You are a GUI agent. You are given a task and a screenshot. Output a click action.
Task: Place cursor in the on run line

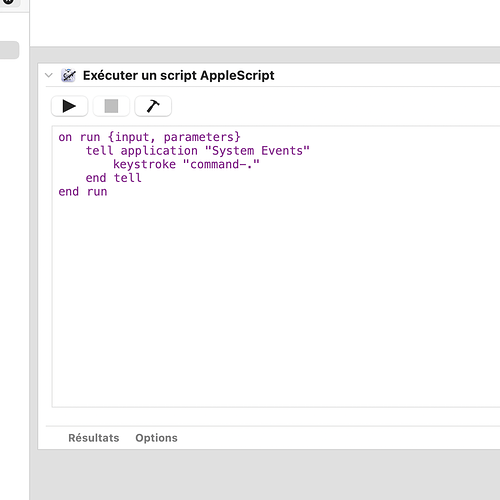[x=149, y=137]
